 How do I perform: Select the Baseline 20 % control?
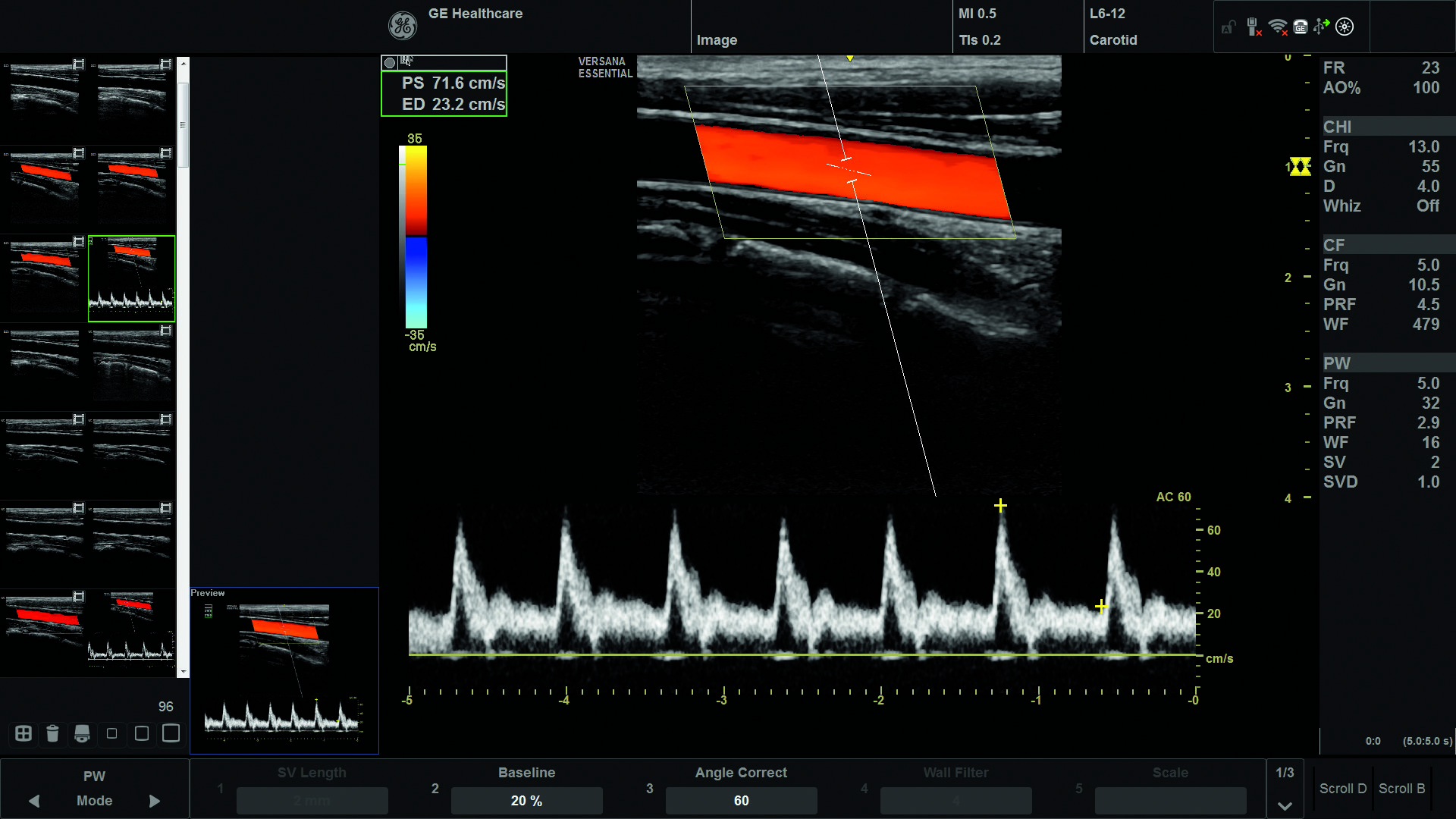click(526, 801)
